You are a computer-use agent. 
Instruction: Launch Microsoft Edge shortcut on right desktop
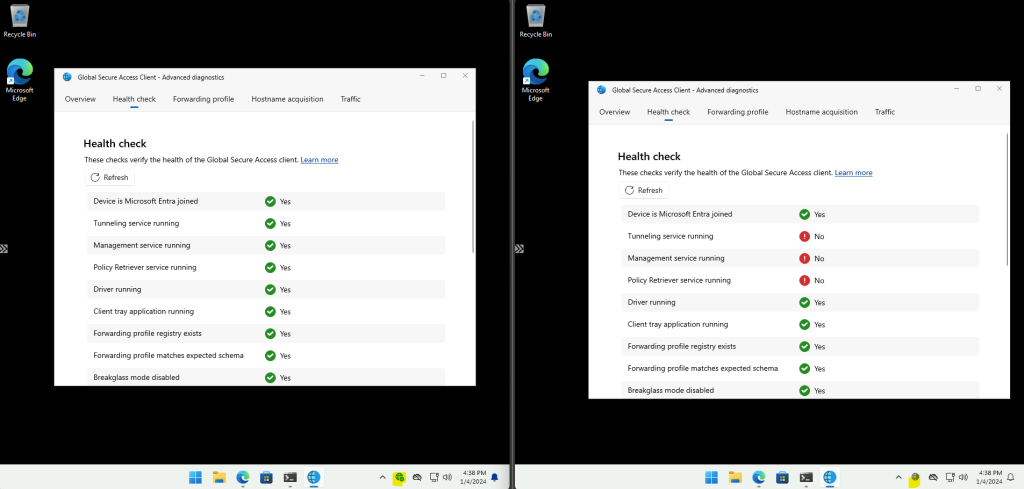coord(536,80)
